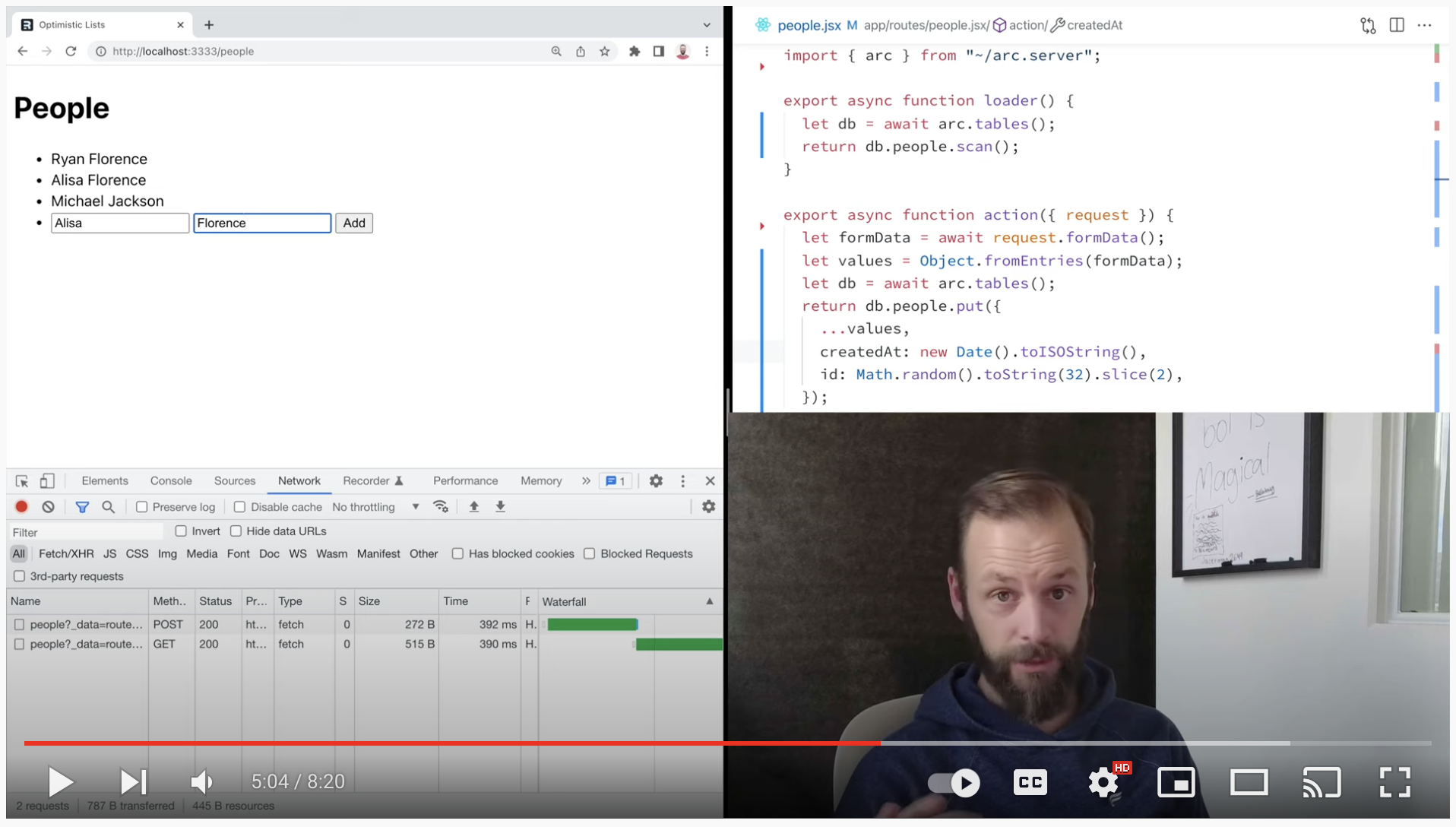Toggle the browser side panel icon
The width and height of the screenshot is (1456, 827).
click(659, 51)
